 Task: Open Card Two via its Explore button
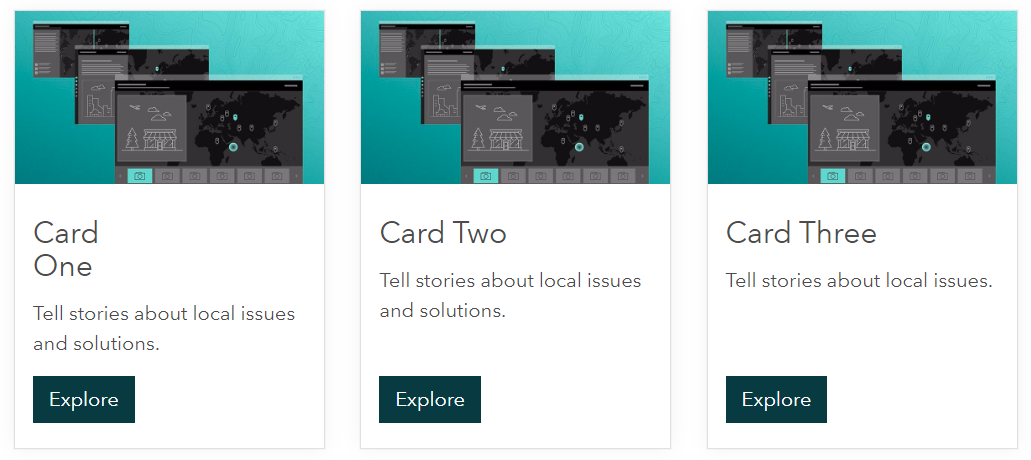click(x=430, y=400)
